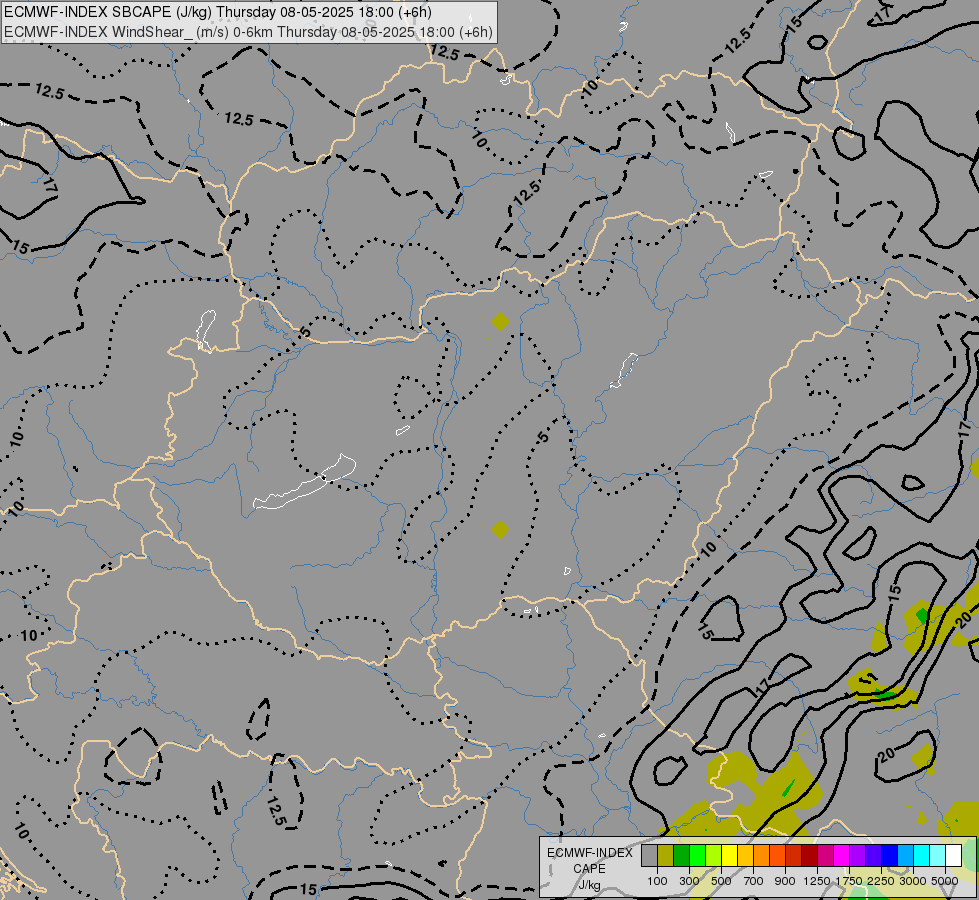Viewport: 979px width, 900px height.
Task: Select the WindShear_ (m/s) 0-6km title line
Action: pyautogui.click(x=248, y=32)
